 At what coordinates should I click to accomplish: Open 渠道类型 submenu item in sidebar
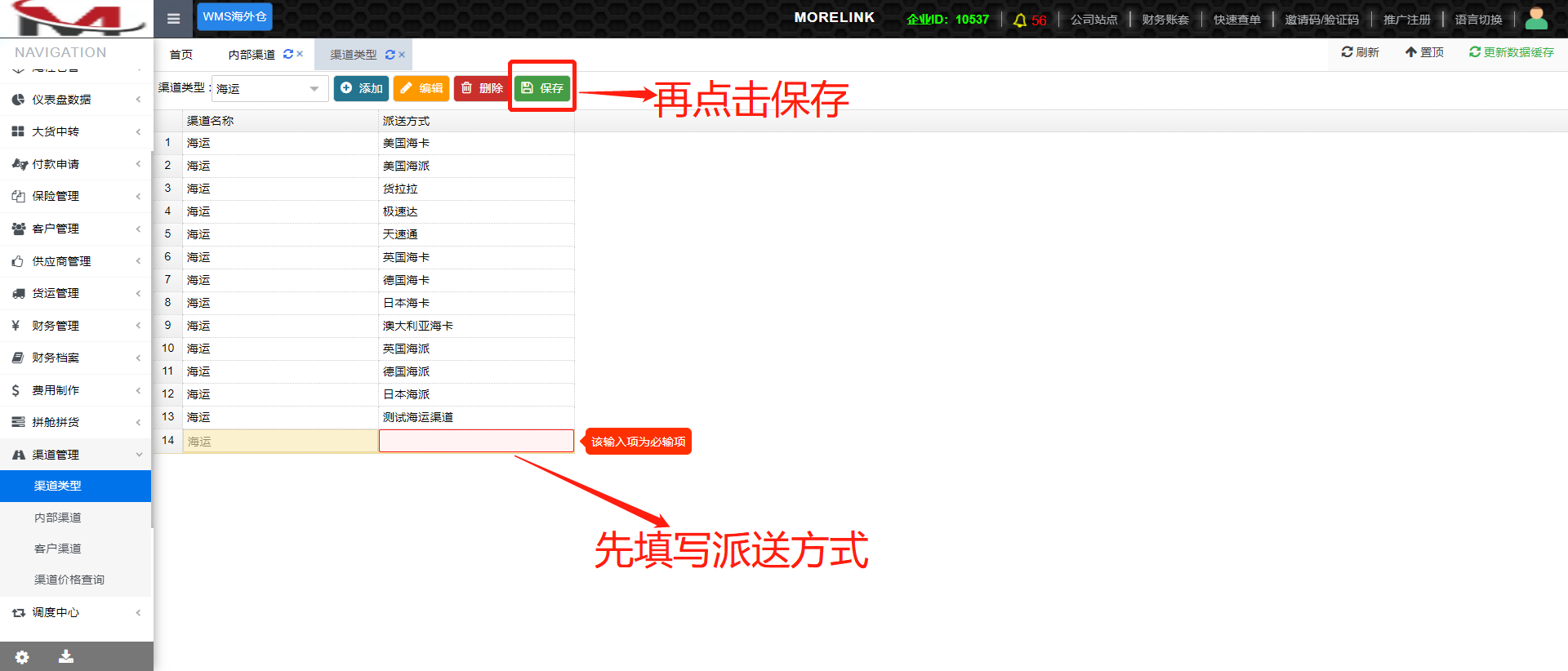click(75, 486)
